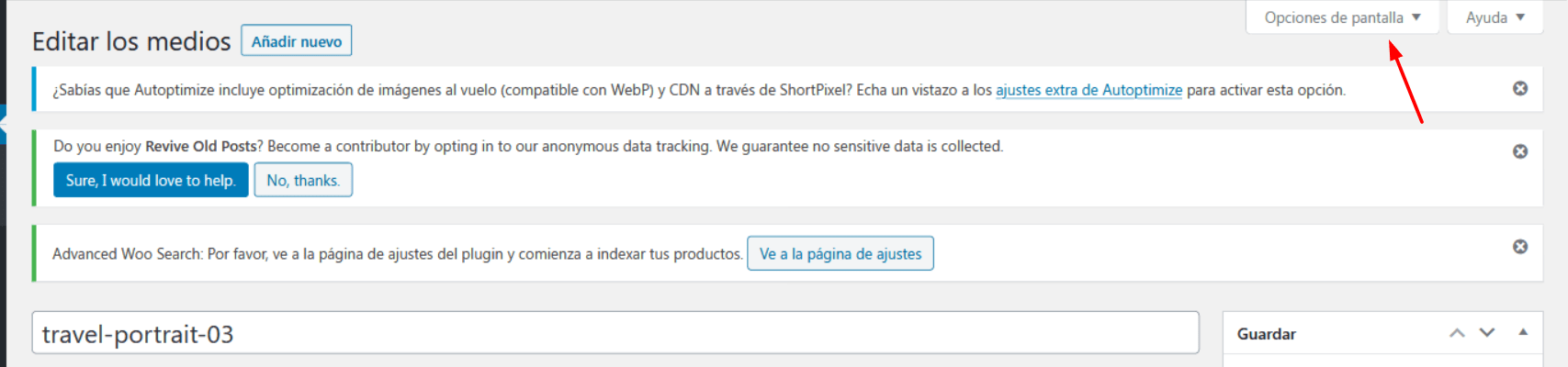
Task: Expand the Ayuda help tab
Action: click(x=1495, y=17)
